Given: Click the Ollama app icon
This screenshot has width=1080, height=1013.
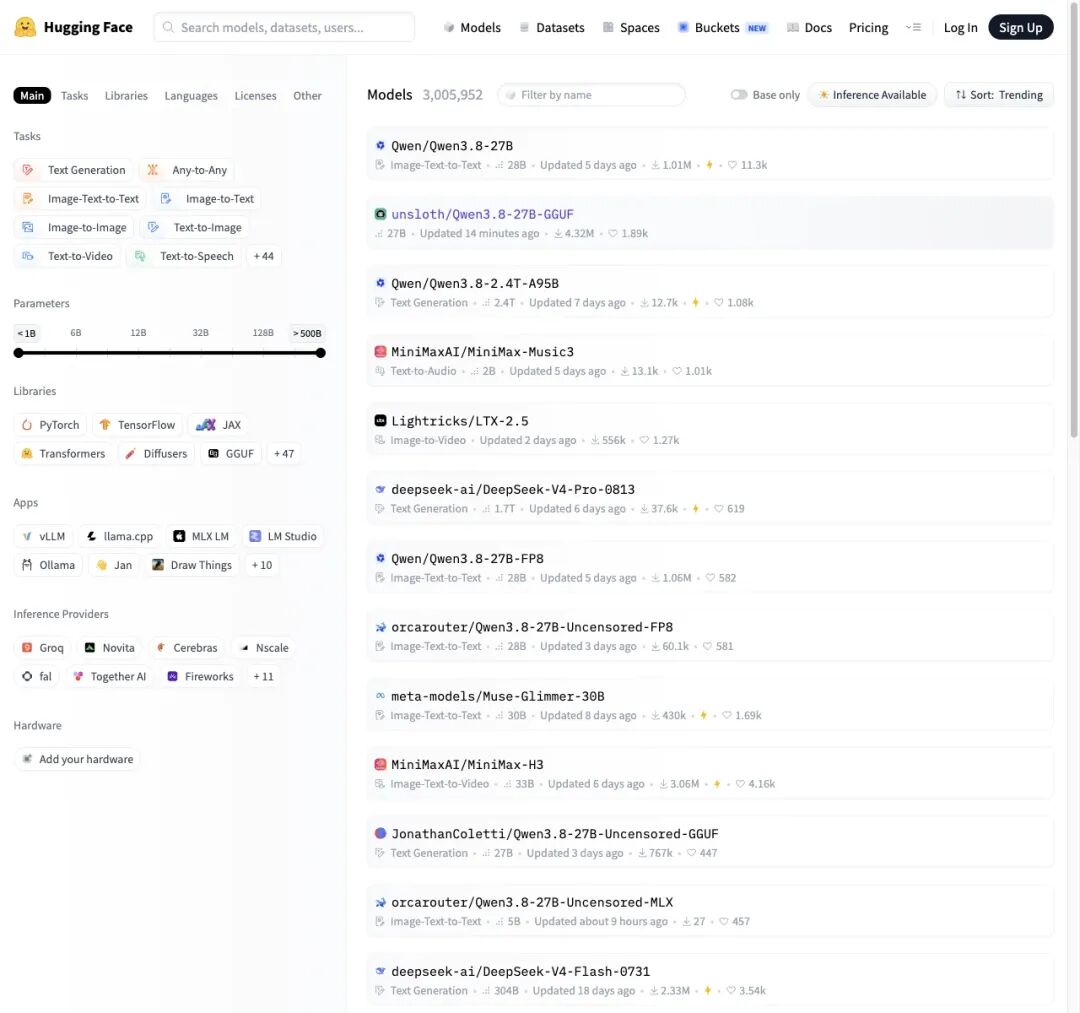Looking at the screenshot, I should pos(27,565).
